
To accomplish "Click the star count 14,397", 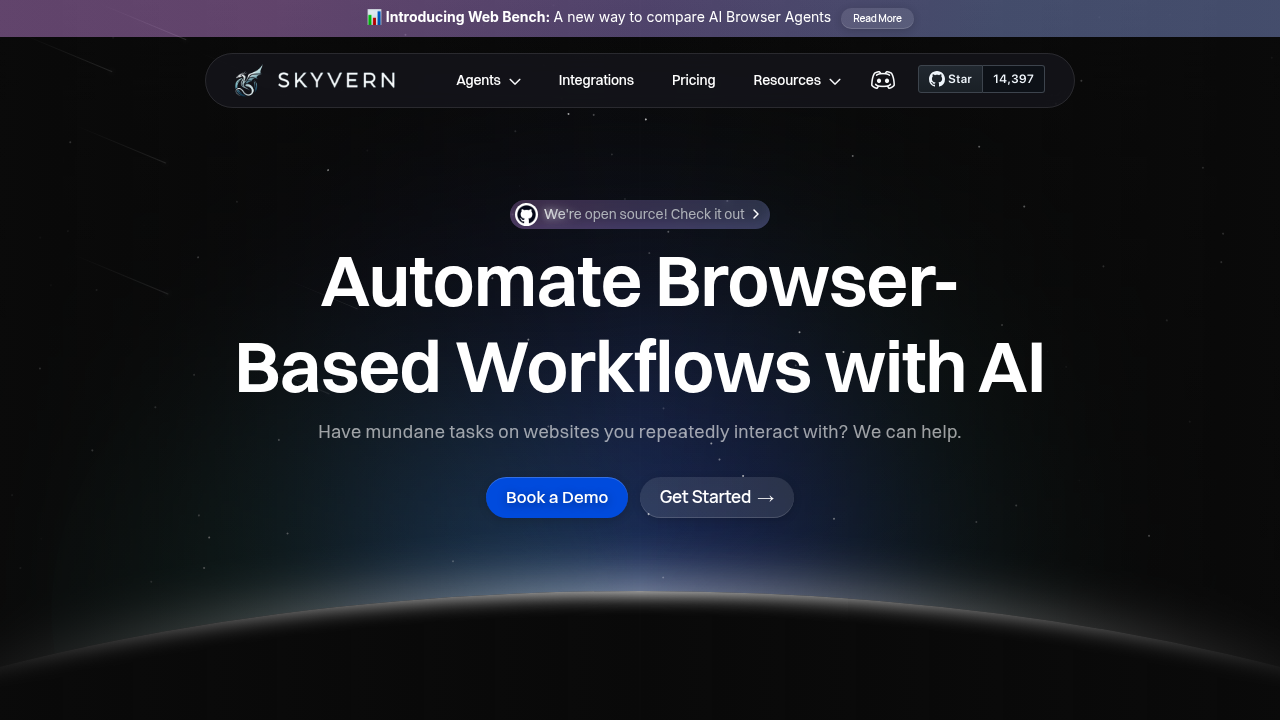I will point(1013,79).
